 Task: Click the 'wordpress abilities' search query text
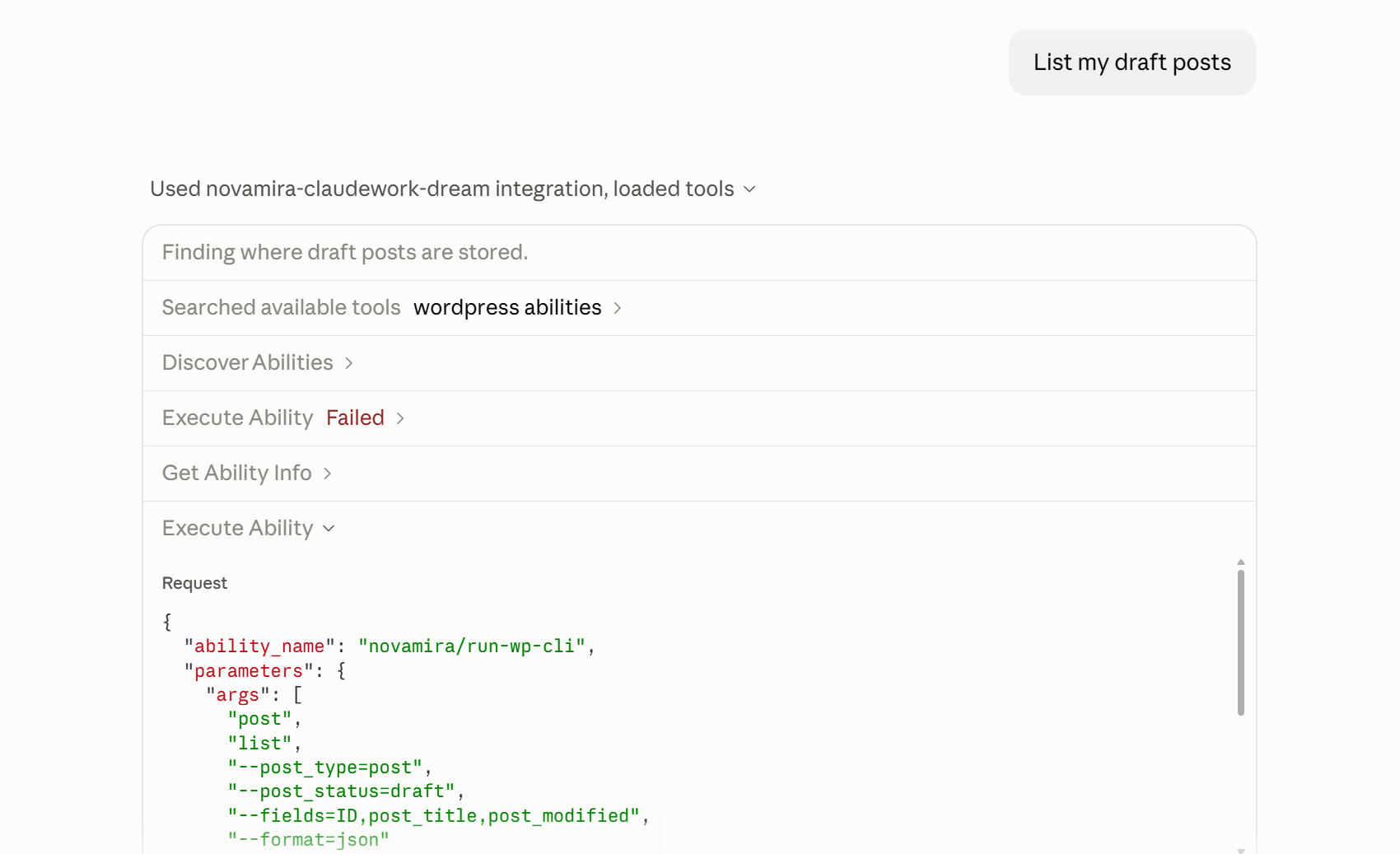pos(507,307)
